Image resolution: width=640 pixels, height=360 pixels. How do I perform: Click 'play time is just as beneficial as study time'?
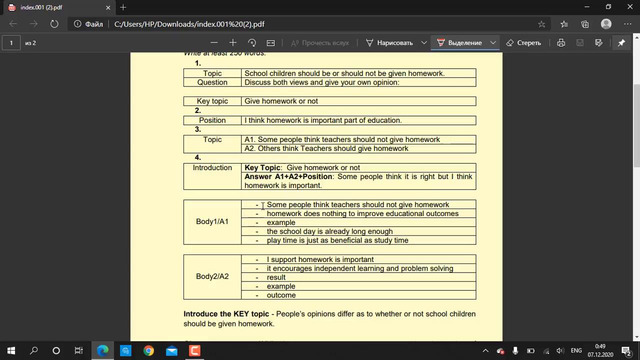338,240
